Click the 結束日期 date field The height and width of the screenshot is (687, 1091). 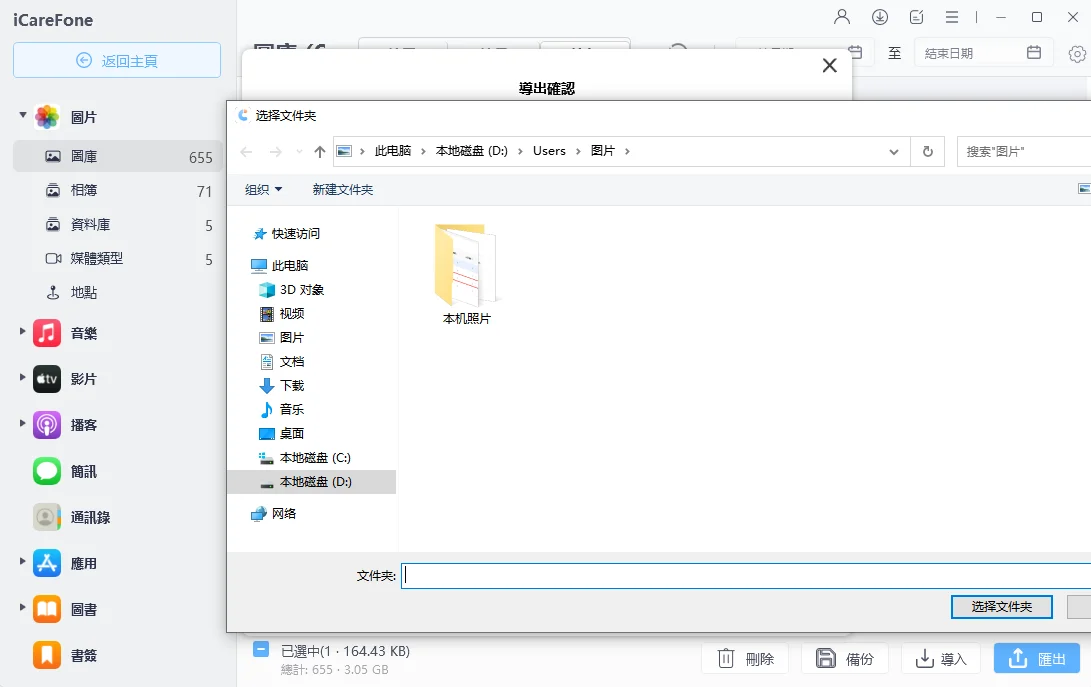tap(984, 53)
